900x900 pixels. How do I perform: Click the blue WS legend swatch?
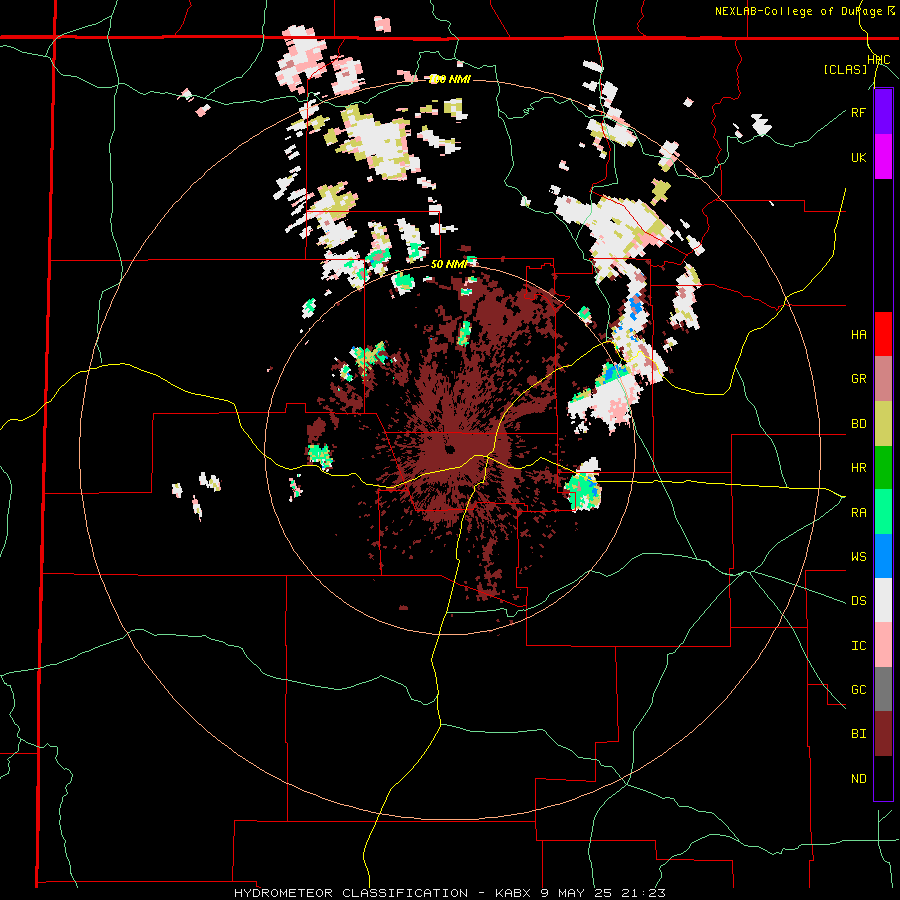(883, 556)
